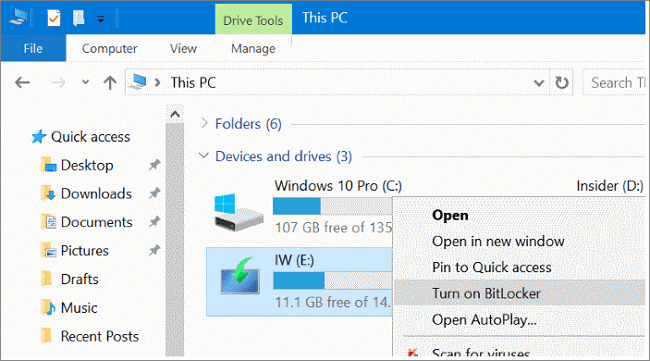Refresh the This PC view
Screen dimensions: 650x361
coord(562,82)
